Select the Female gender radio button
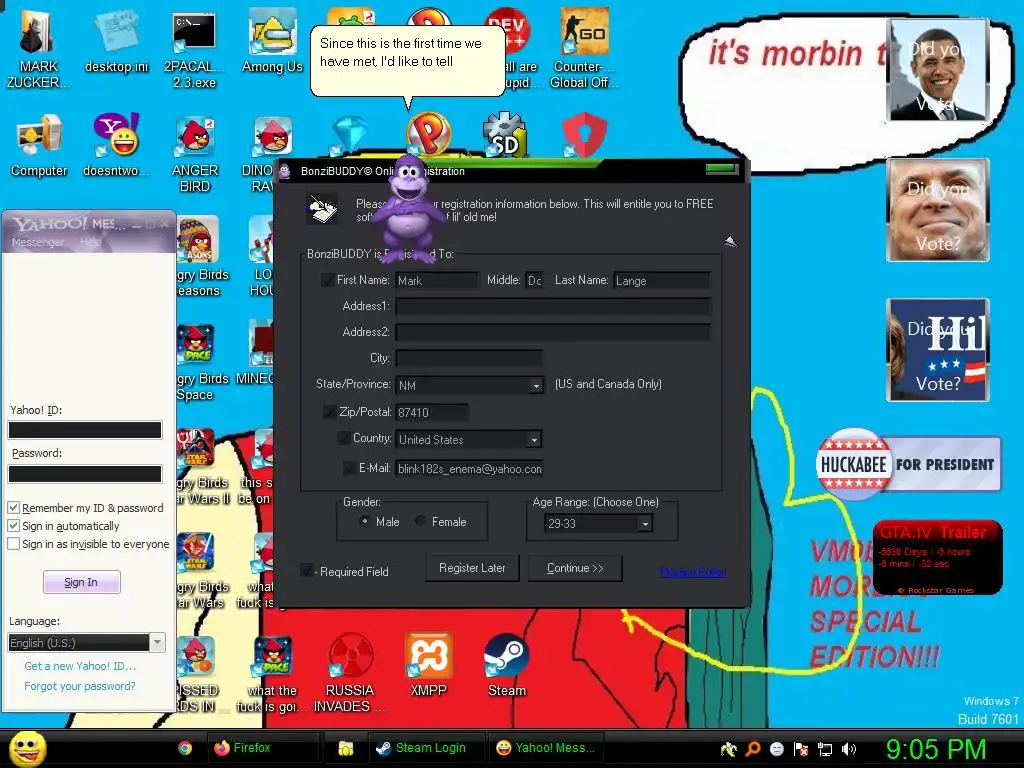The image size is (1024, 768). [x=420, y=521]
